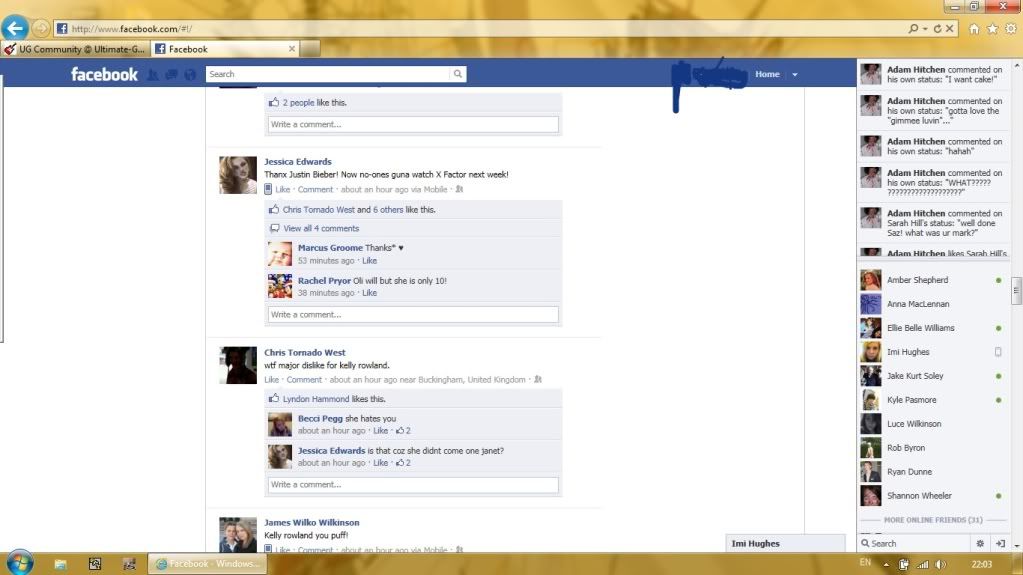Viewport: 1023px width, 575px height.
Task: Like Jessica Edwards' X Factor post
Action: (x=282, y=189)
